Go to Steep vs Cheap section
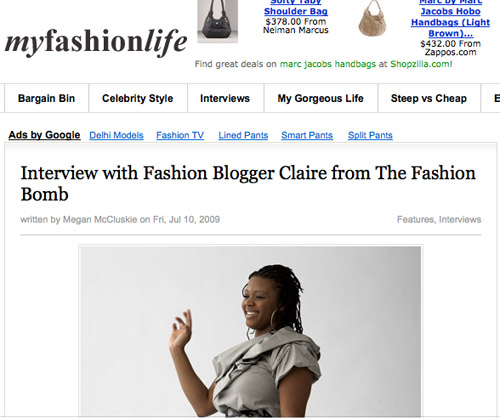500x418 pixels. 429,98
